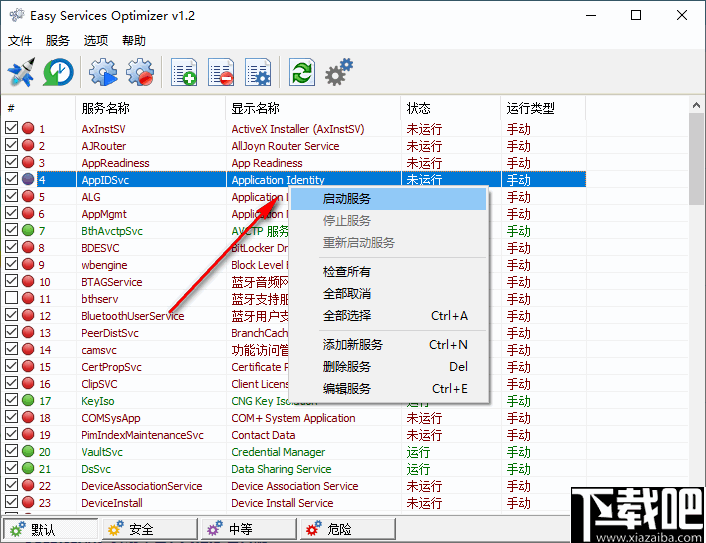Choose 全部选择 in context menu

click(389, 316)
